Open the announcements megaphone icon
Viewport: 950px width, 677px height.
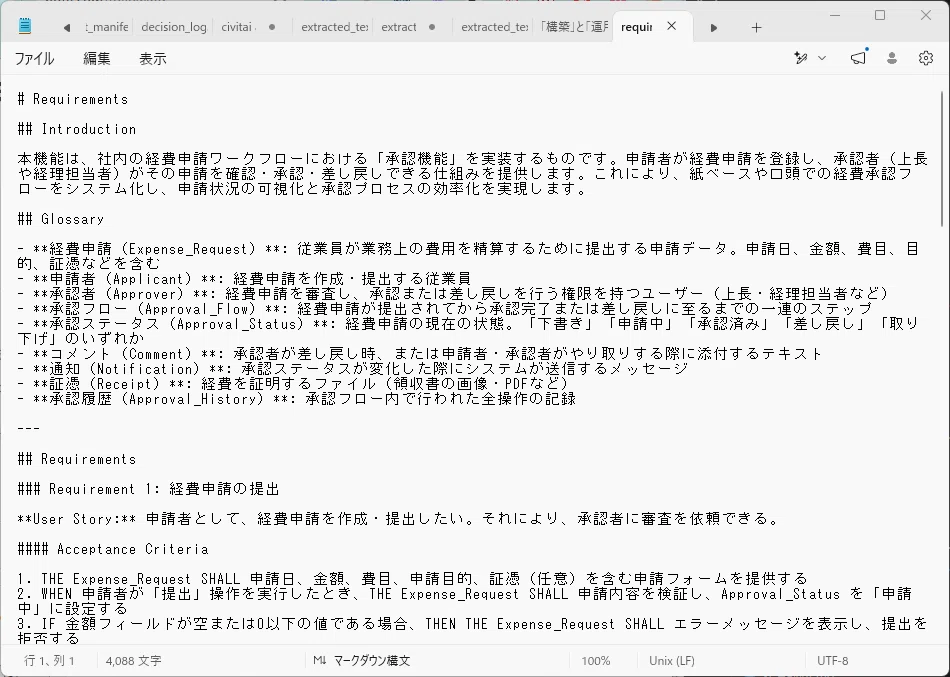(859, 58)
